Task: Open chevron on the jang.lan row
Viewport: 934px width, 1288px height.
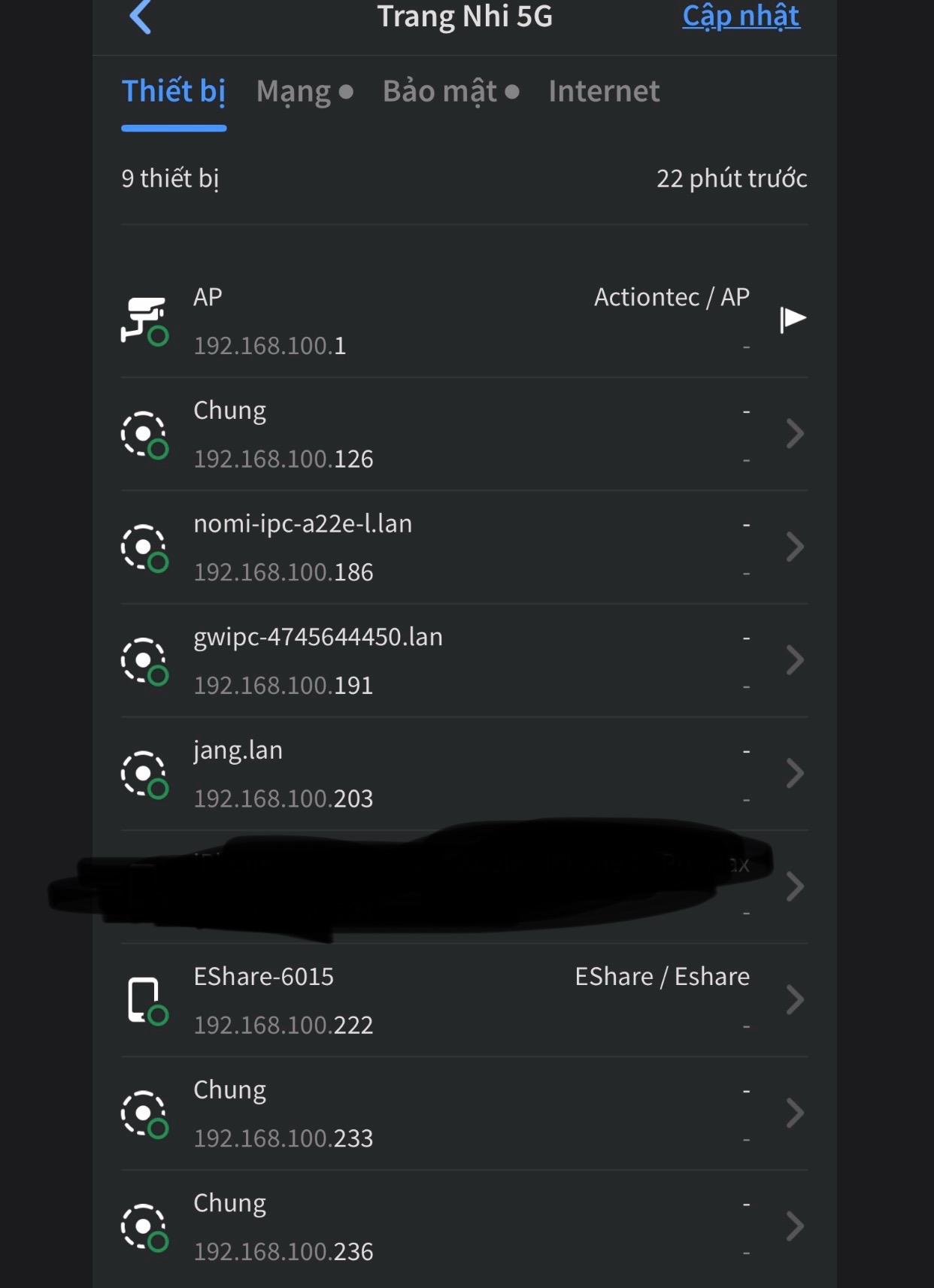Action: [x=794, y=773]
